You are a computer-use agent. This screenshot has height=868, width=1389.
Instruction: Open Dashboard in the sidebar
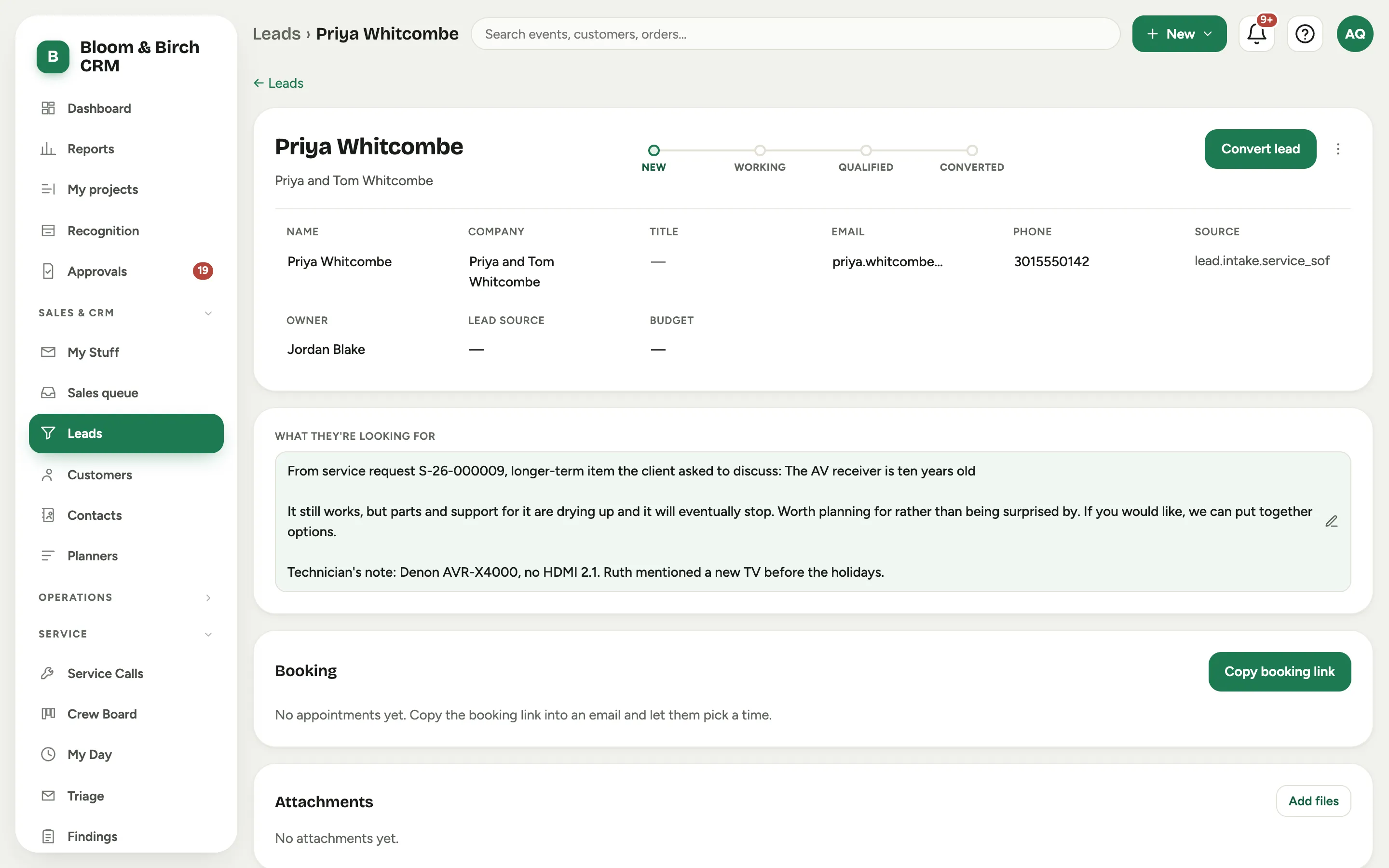click(x=126, y=108)
